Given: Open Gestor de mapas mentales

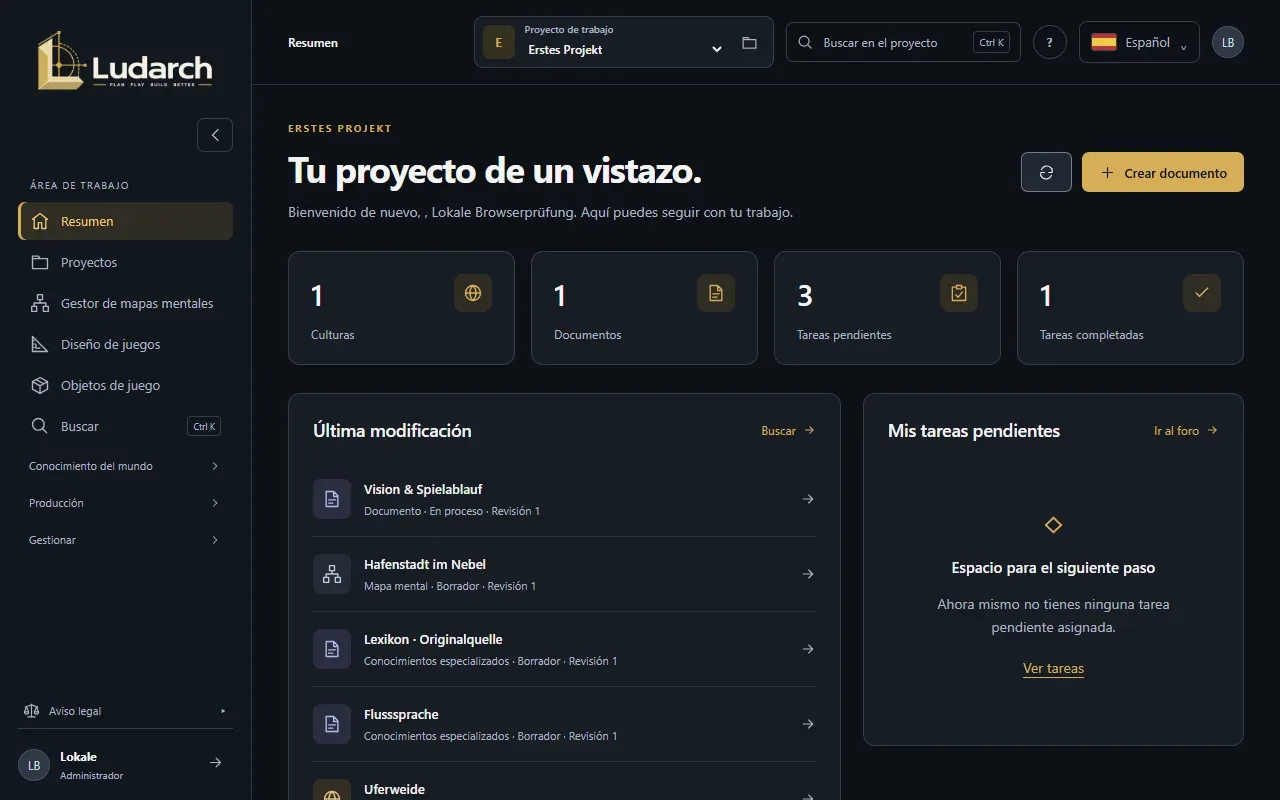Looking at the screenshot, I should (x=125, y=303).
